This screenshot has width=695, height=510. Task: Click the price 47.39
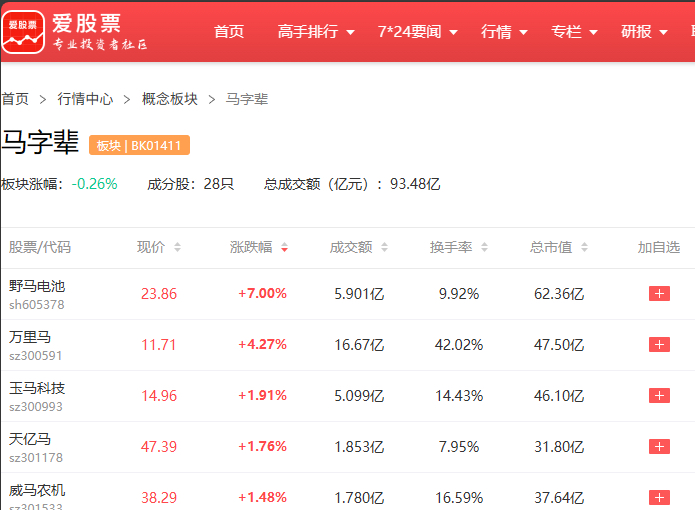tap(159, 447)
